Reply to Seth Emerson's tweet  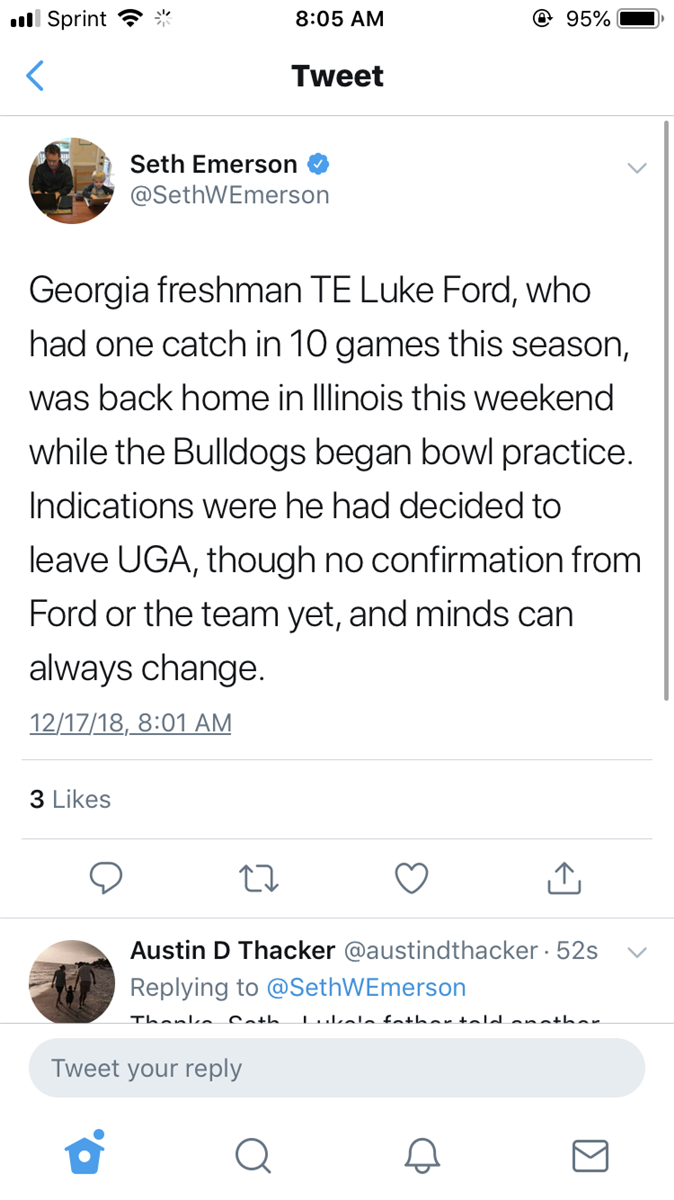pyautogui.click(x=106, y=877)
